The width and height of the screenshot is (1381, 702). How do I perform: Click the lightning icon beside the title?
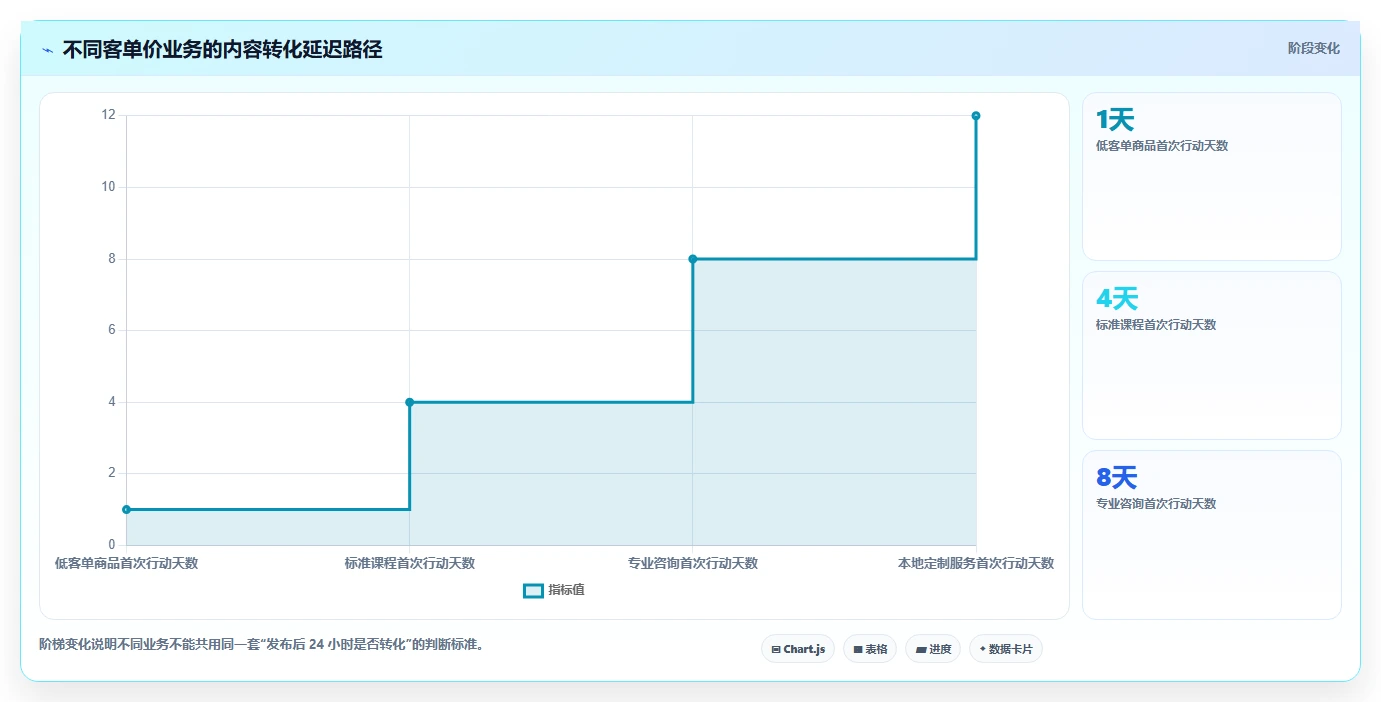point(48,50)
